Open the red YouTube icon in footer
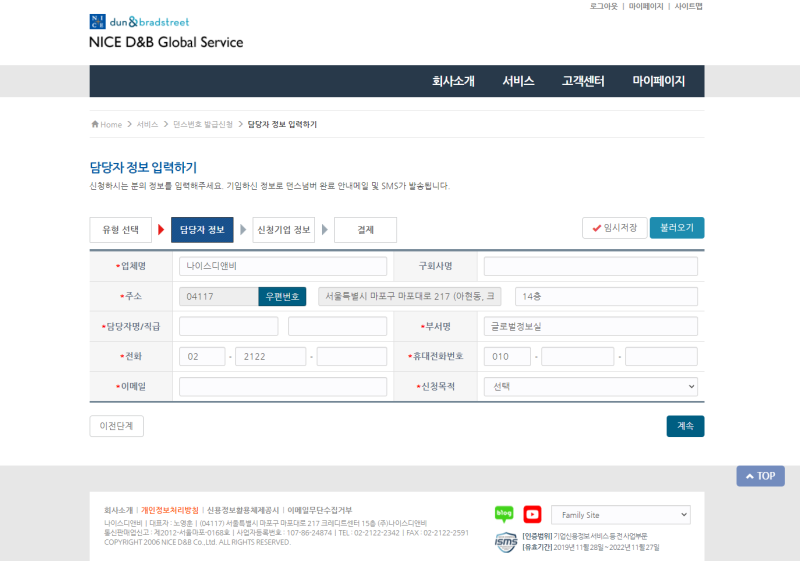 (x=532, y=515)
